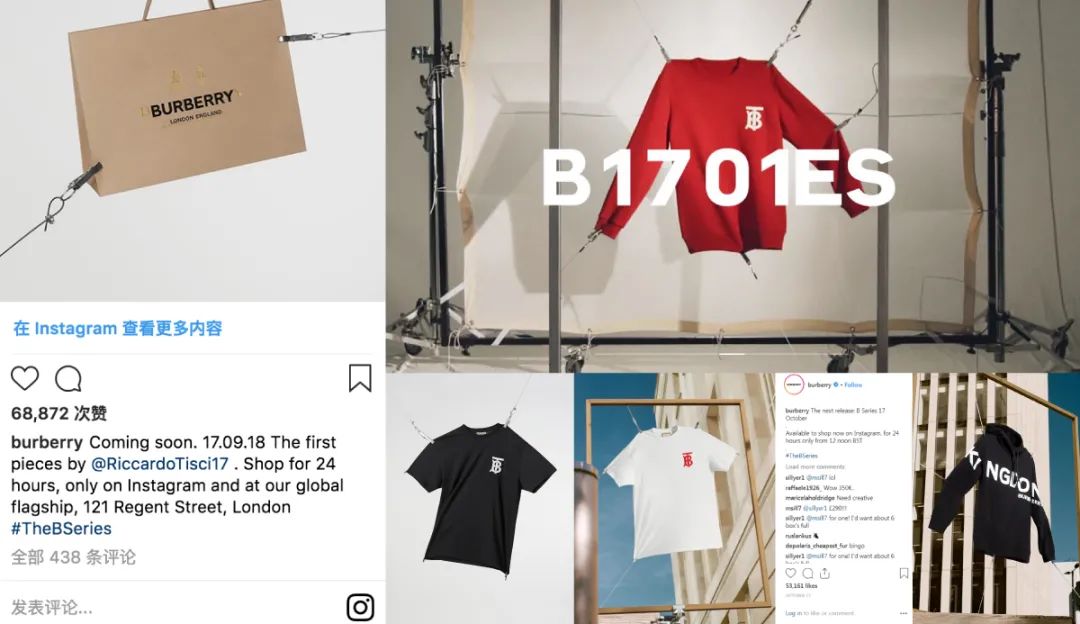Open the three-dots menu in small post
This screenshot has height=624, width=1080.
click(x=903, y=613)
